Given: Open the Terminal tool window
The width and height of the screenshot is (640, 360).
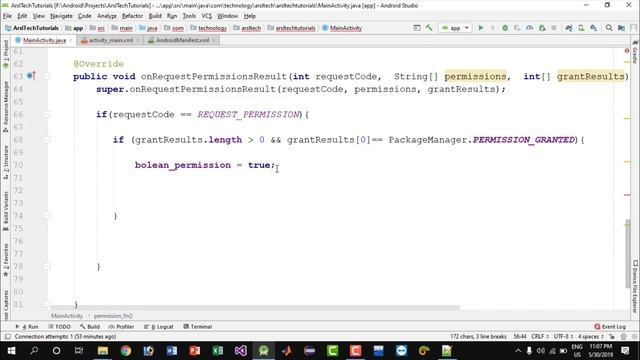Looking at the screenshot, I should 198,327.
